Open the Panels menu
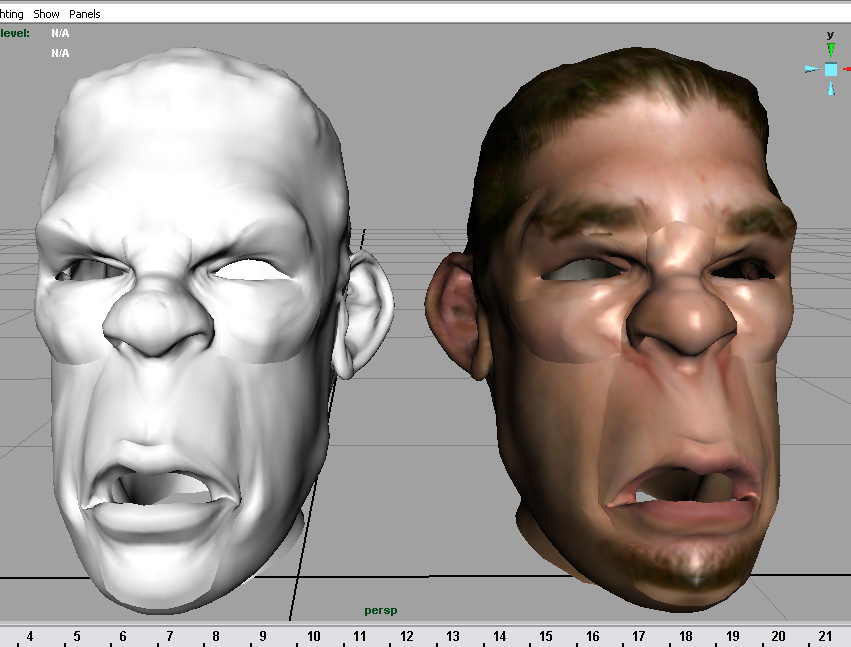 click(x=85, y=14)
